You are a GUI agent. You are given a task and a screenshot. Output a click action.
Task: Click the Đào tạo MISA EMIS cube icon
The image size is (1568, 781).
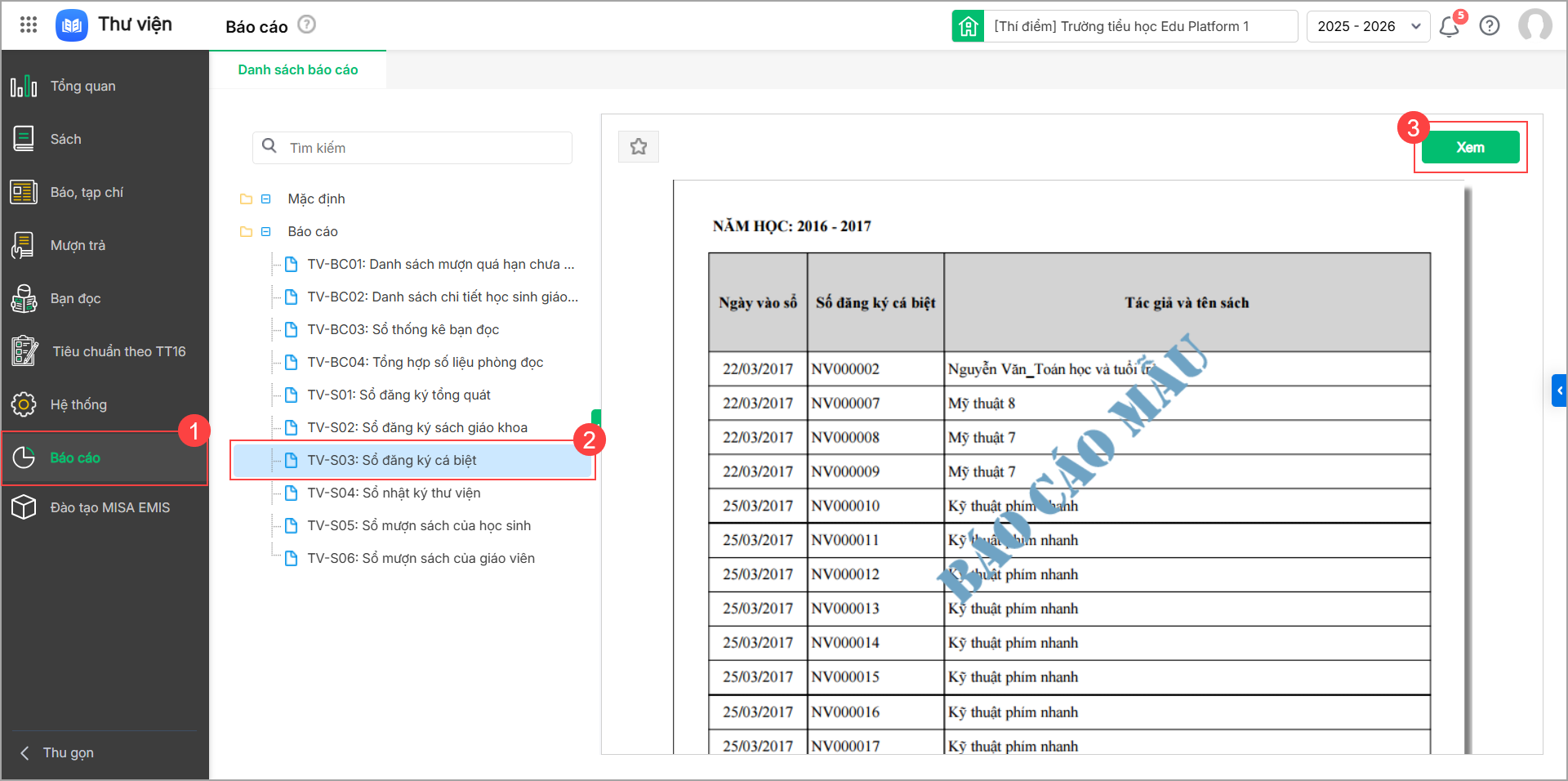tap(24, 507)
